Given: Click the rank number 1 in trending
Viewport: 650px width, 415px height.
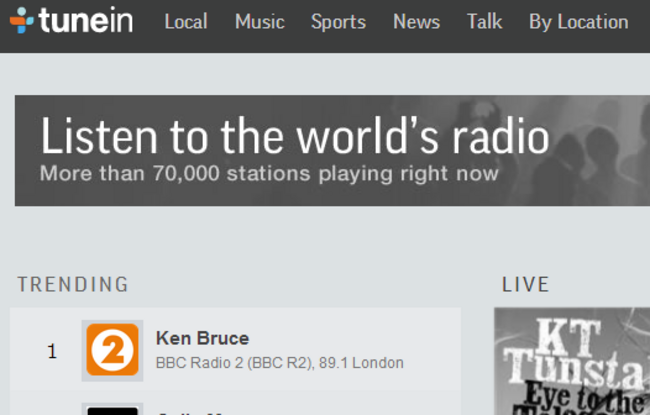Looking at the screenshot, I should click(x=52, y=351).
